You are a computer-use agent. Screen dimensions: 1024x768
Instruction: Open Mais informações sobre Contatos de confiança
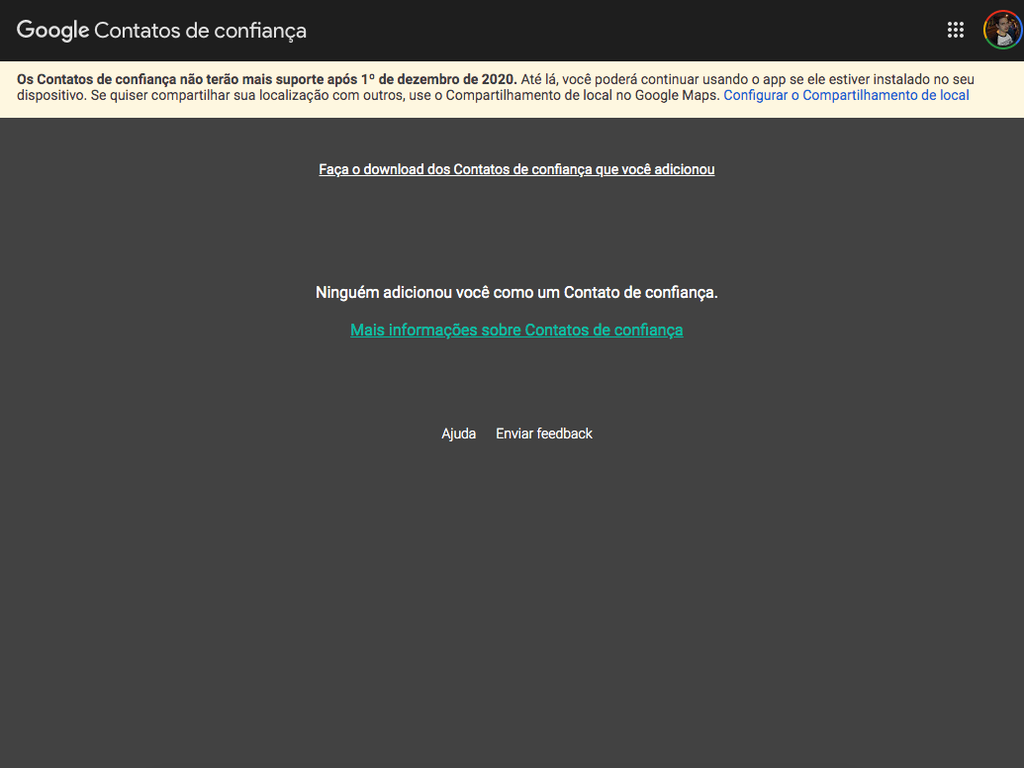(517, 330)
